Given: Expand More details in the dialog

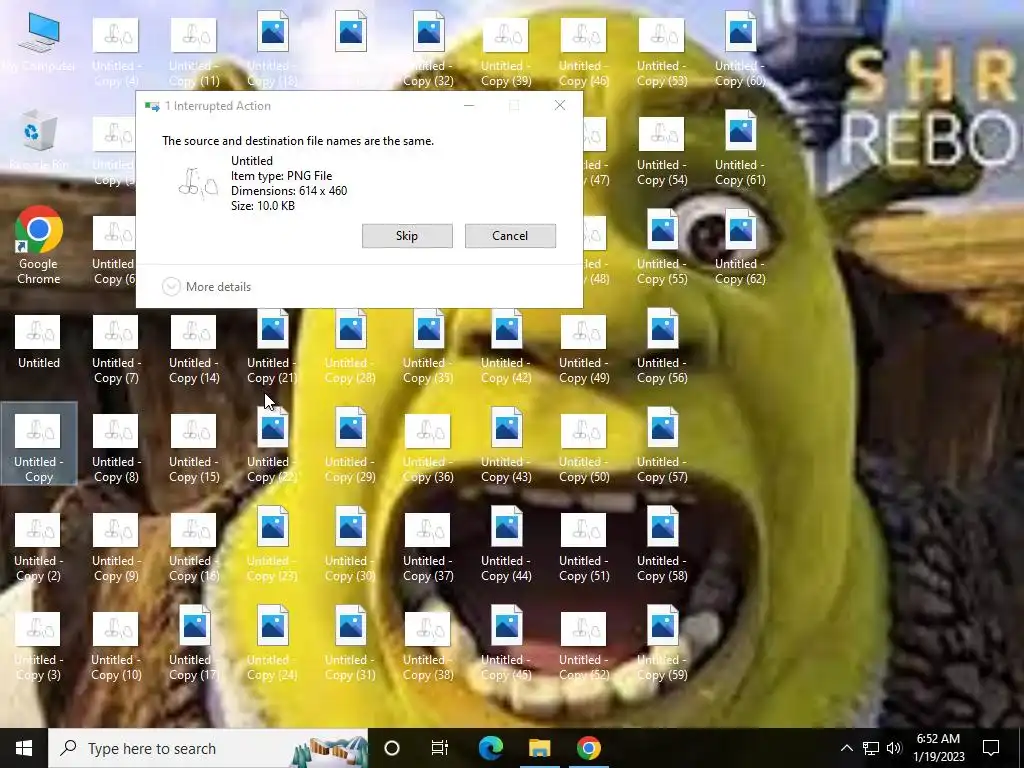Looking at the screenshot, I should [x=206, y=287].
